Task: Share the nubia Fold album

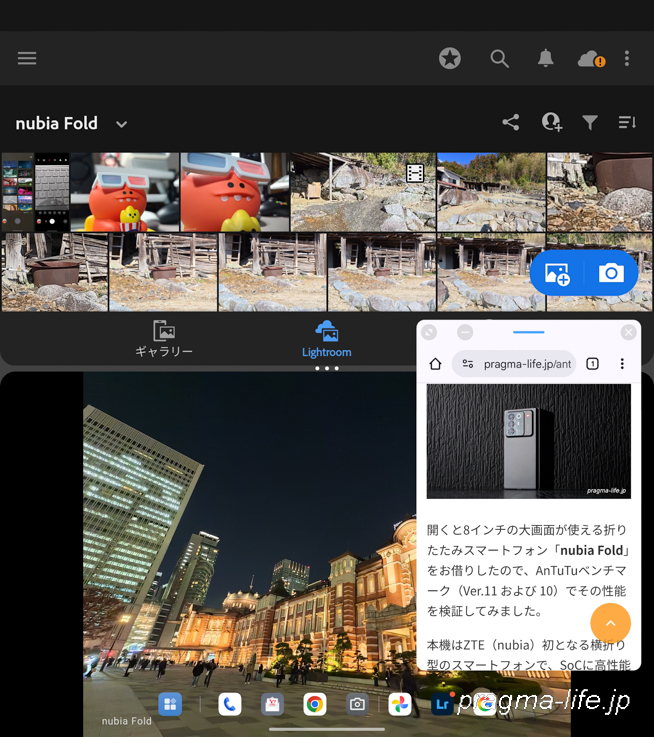Action: [x=511, y=122]
